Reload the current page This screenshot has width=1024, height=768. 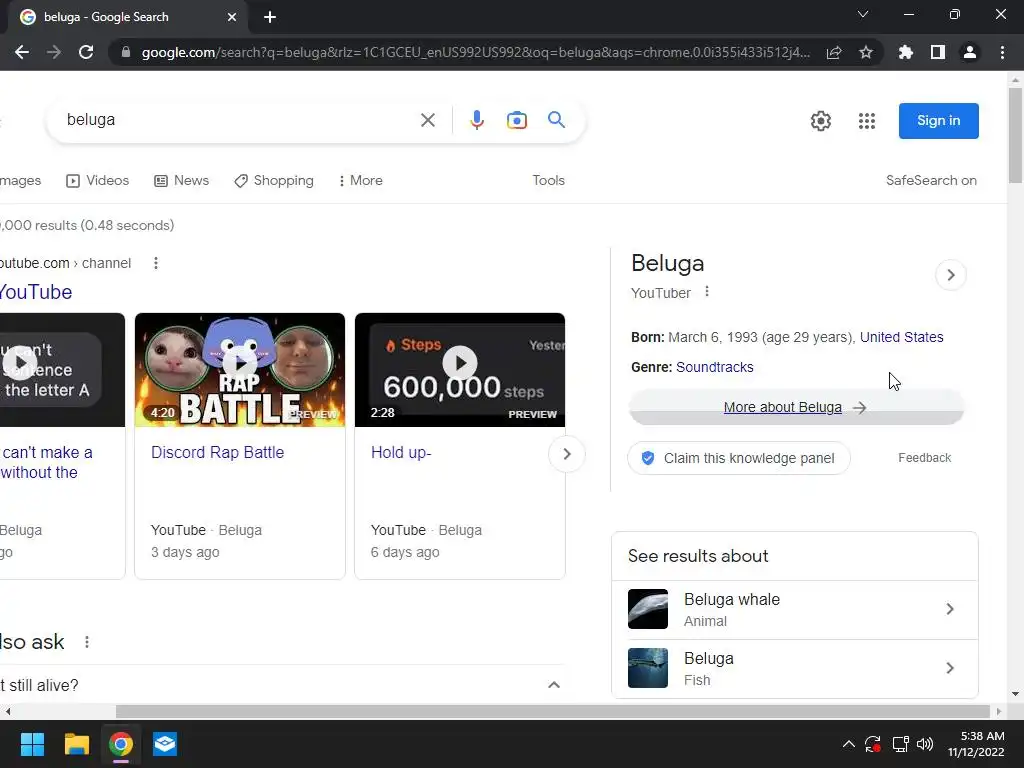(86, 52)
